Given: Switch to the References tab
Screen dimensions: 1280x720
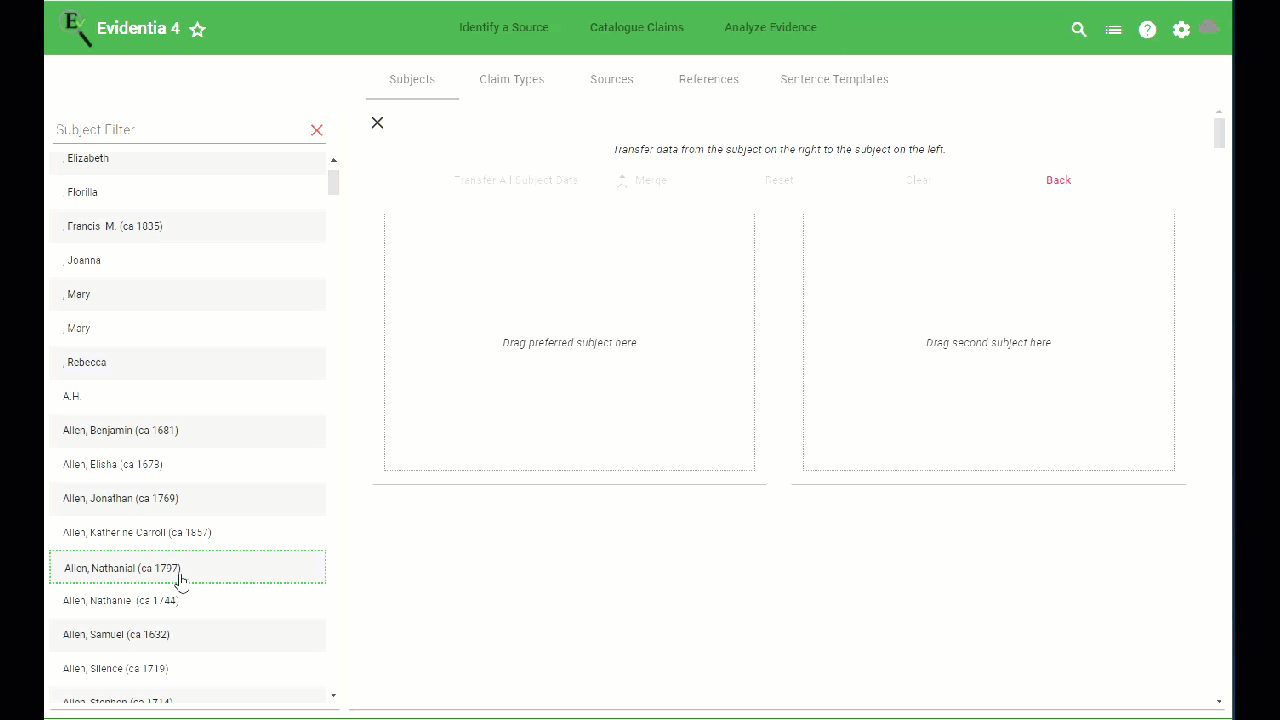Looking at the screenshot, I should tap(708, 79).
